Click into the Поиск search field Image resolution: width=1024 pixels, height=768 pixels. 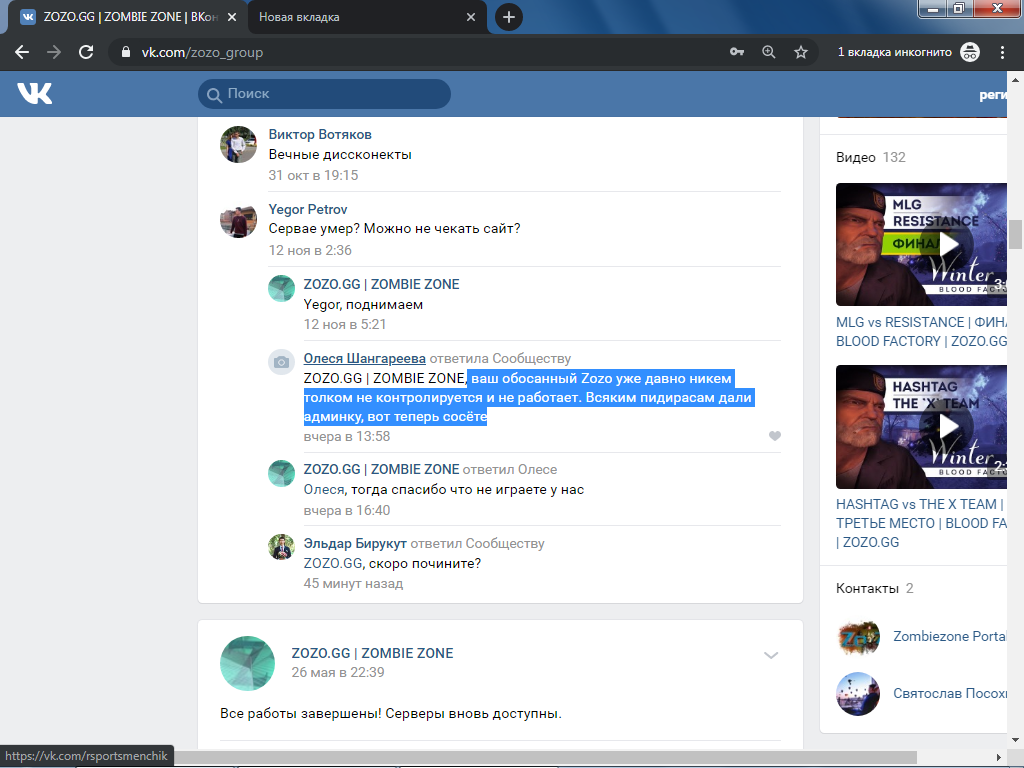(330, 94)
